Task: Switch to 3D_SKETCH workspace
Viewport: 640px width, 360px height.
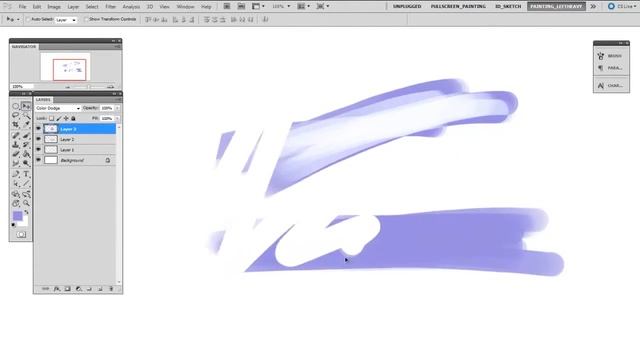Action: (508, 7)
